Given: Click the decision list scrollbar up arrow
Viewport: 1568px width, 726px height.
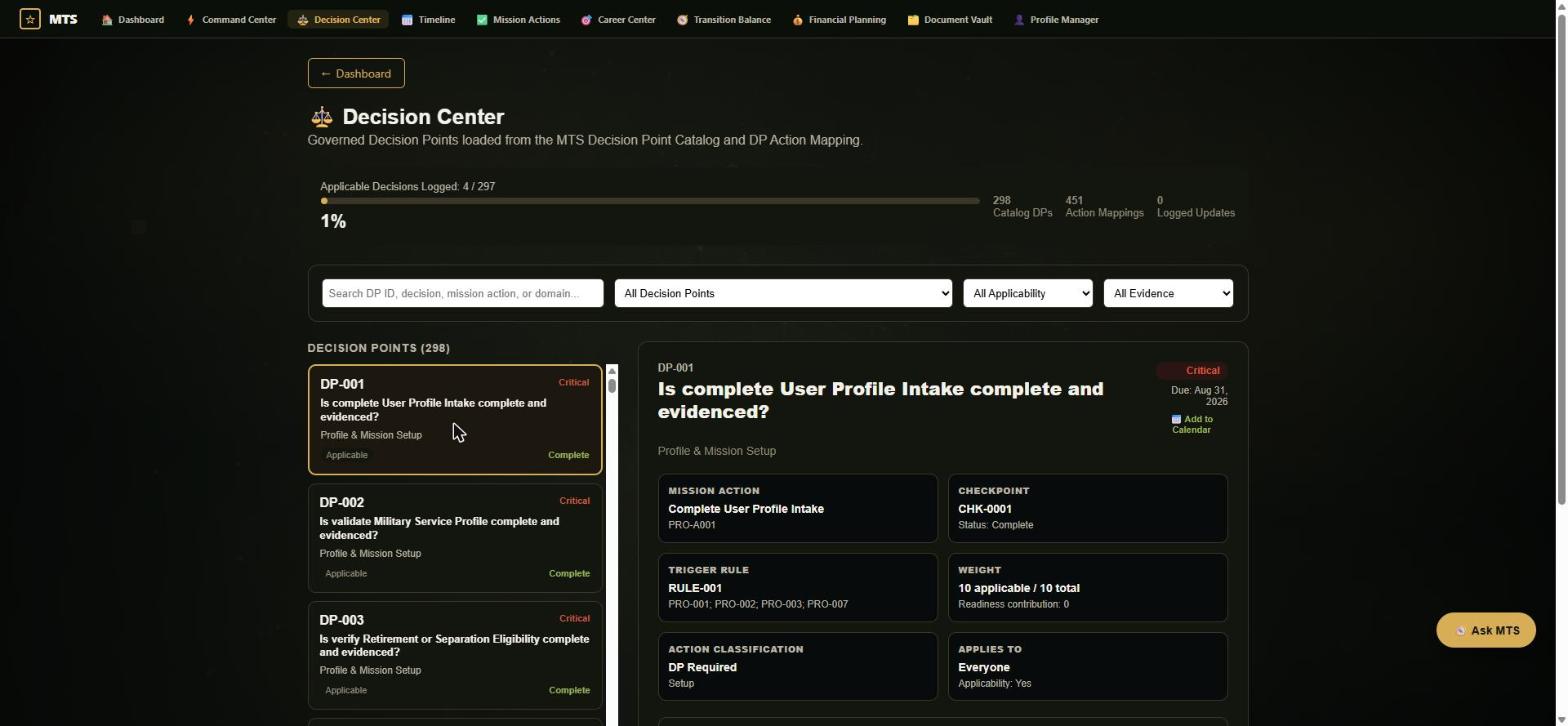Looking at the screenshot, I should [x=612, y=371].
